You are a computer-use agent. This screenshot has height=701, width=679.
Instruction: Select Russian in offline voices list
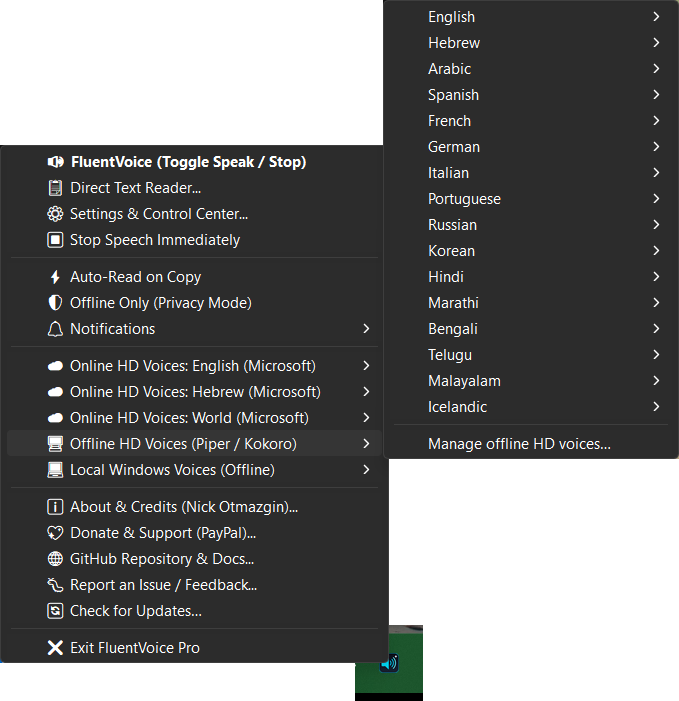[531, 224]
